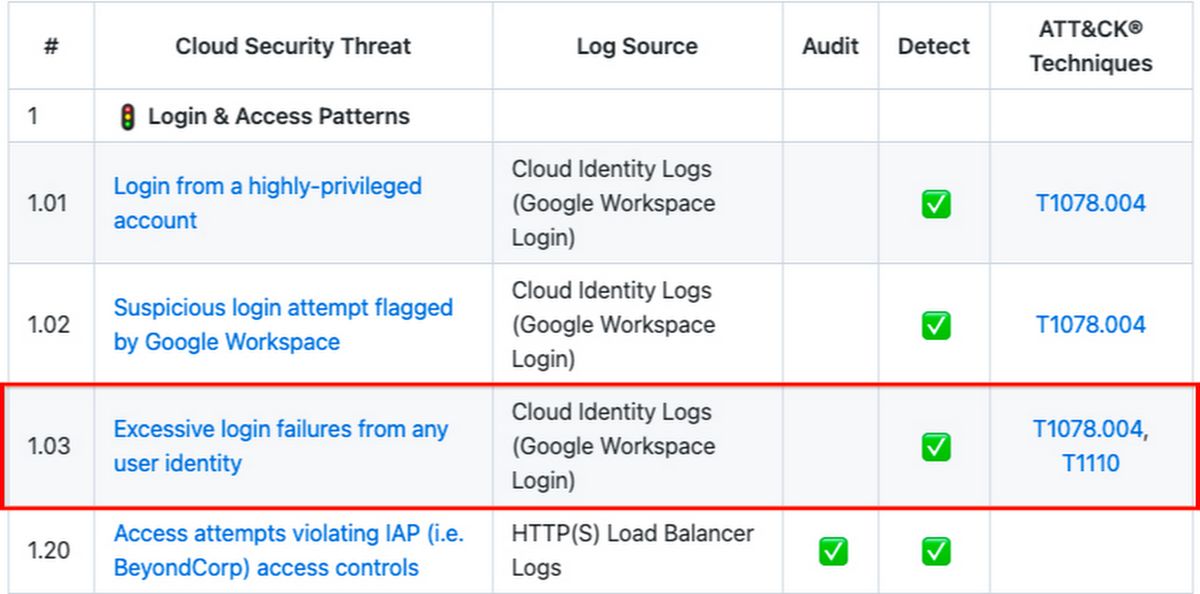1200x594 pixels.
Task: Click the 'Log Source' column header
Action: tap(637, 46)
